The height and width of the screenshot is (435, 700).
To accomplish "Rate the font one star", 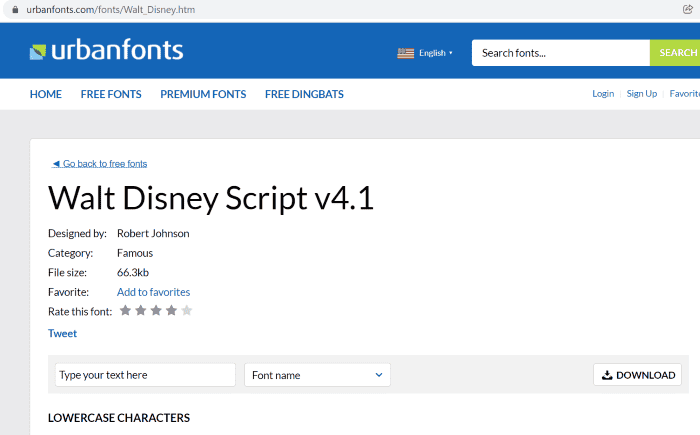I will click(125, 310).
